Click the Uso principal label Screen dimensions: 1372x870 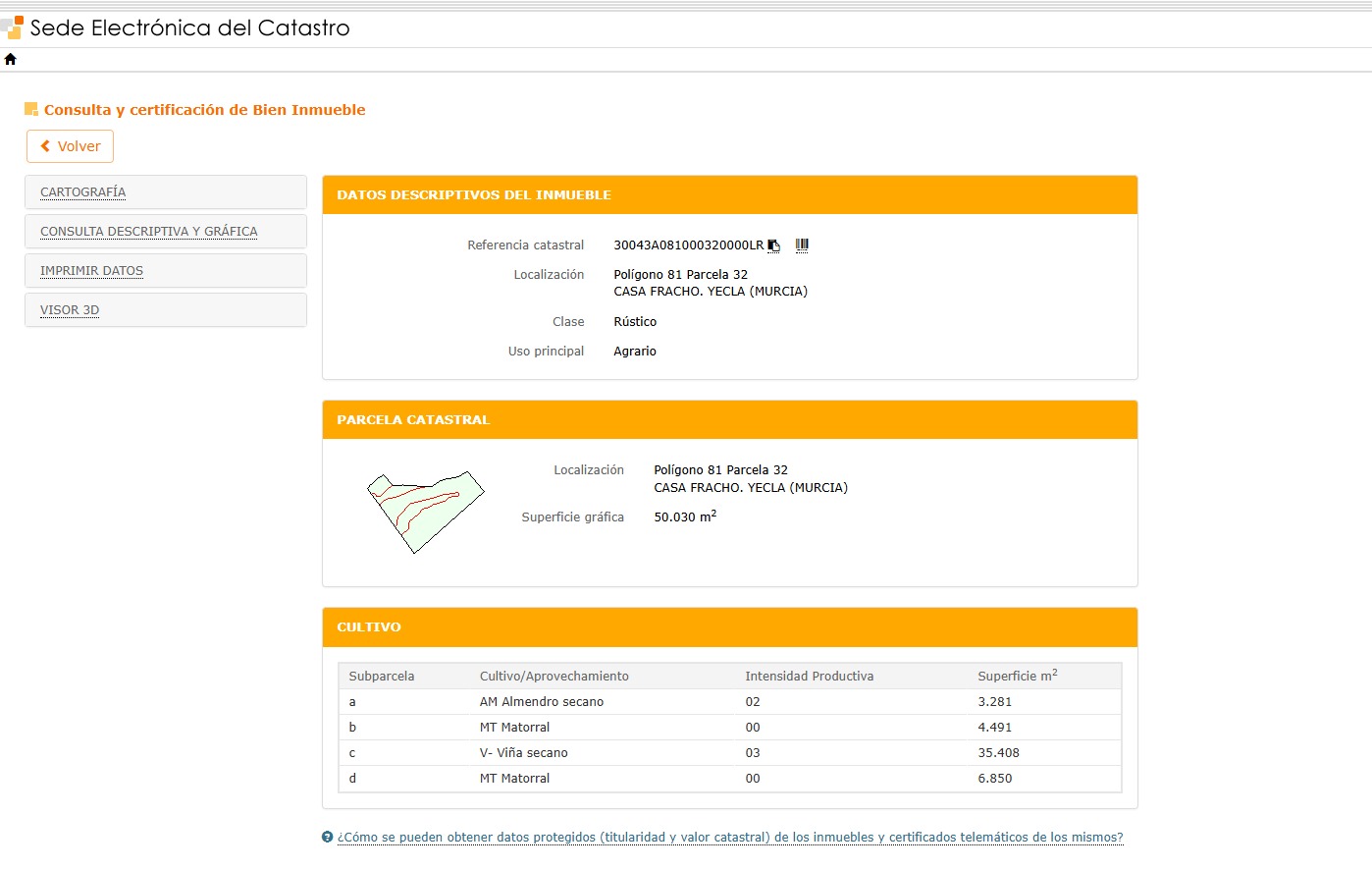[x=547, y=352]
